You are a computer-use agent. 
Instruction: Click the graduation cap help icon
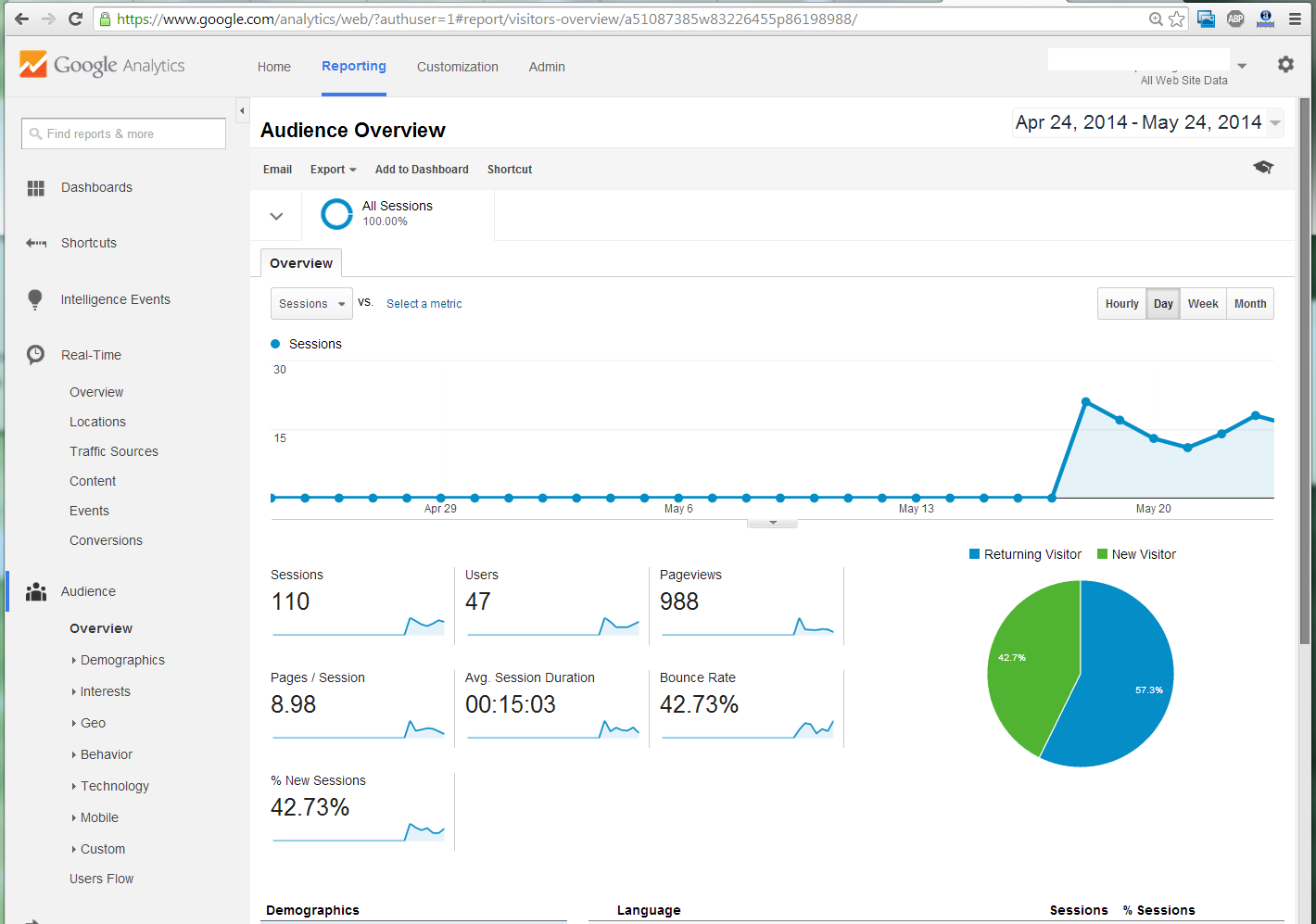1263,168
